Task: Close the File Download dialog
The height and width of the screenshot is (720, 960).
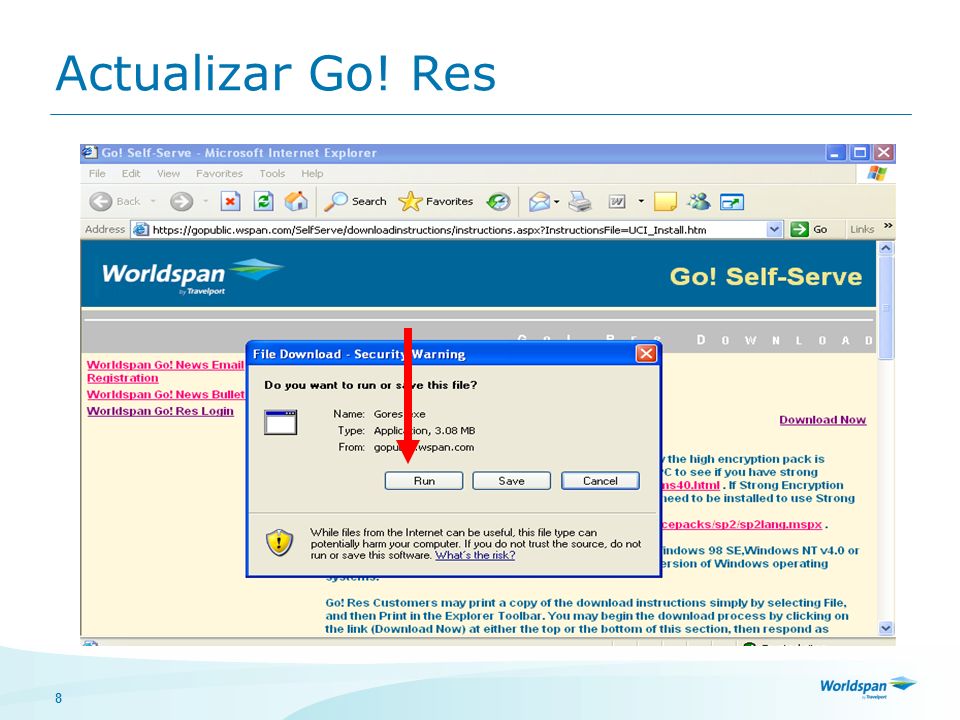Action: coord(646,354)
